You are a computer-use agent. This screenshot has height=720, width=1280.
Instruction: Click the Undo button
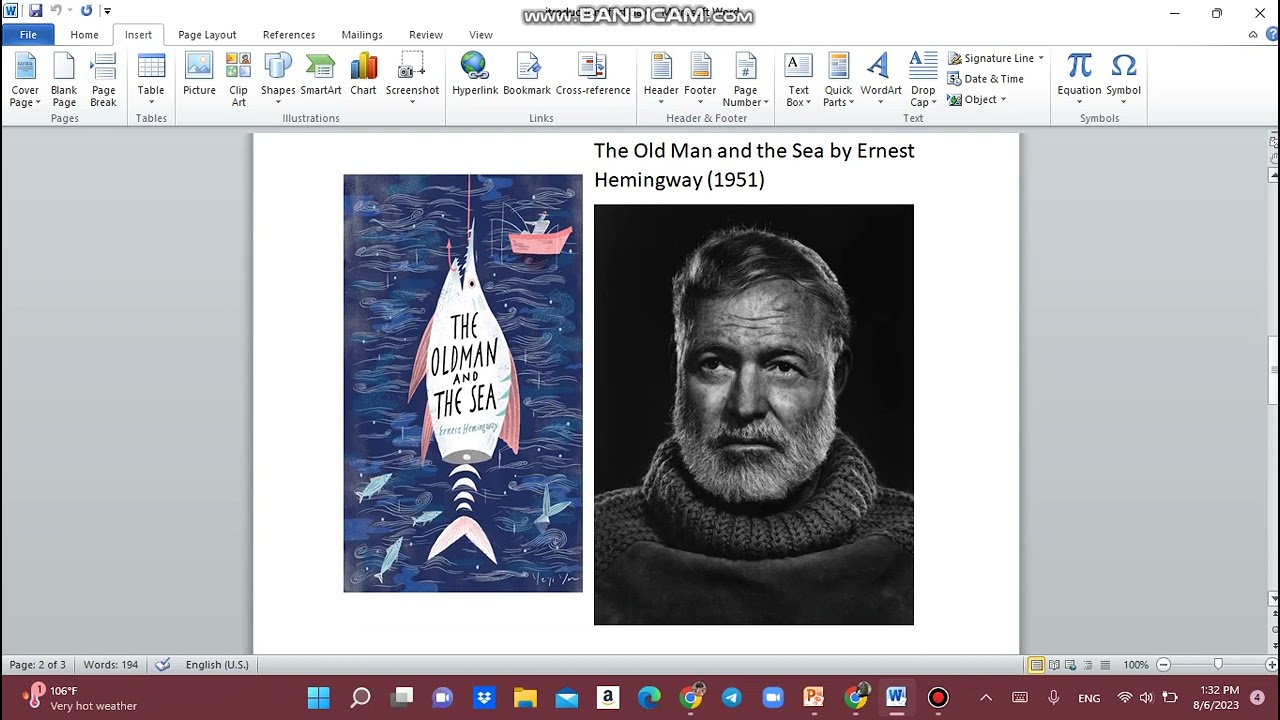(56, 11)
